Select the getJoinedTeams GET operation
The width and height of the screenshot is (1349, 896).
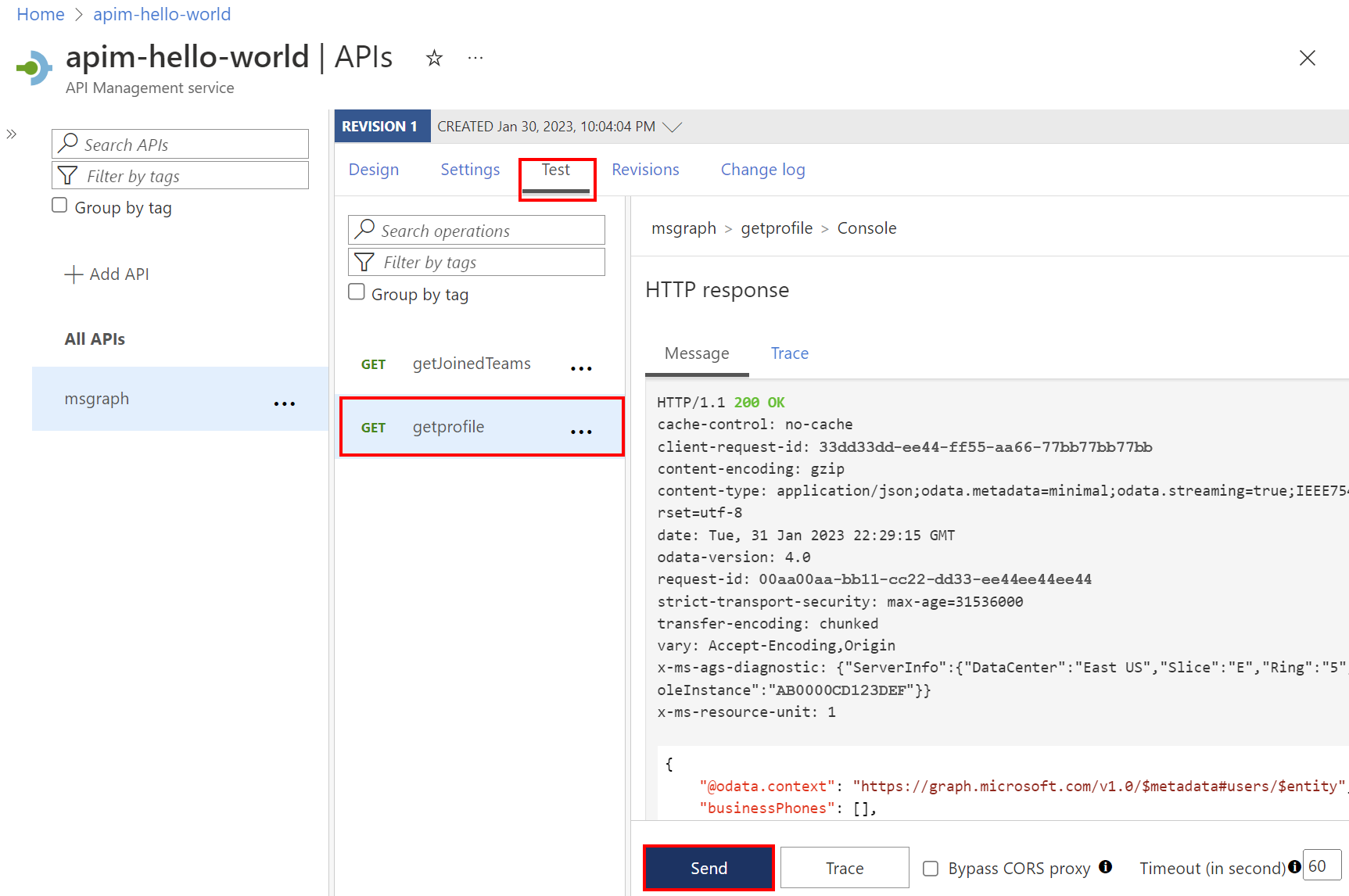tap(472, 364)
